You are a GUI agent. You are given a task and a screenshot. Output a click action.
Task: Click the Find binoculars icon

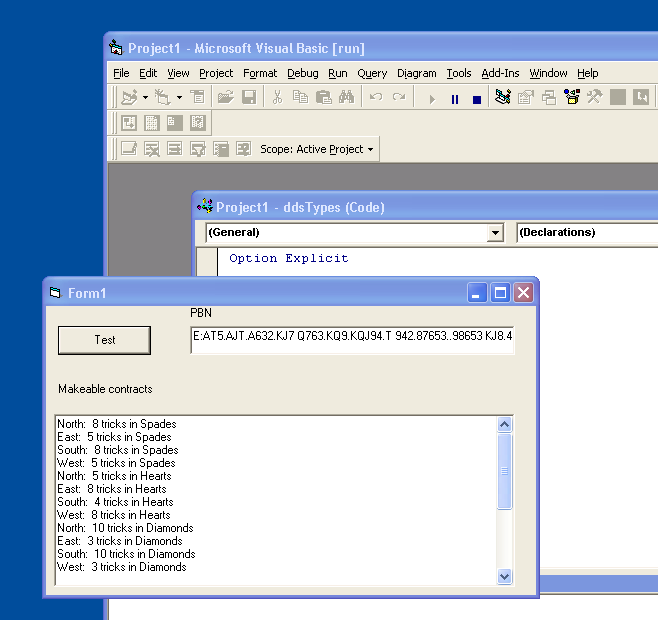coord(347,97)
